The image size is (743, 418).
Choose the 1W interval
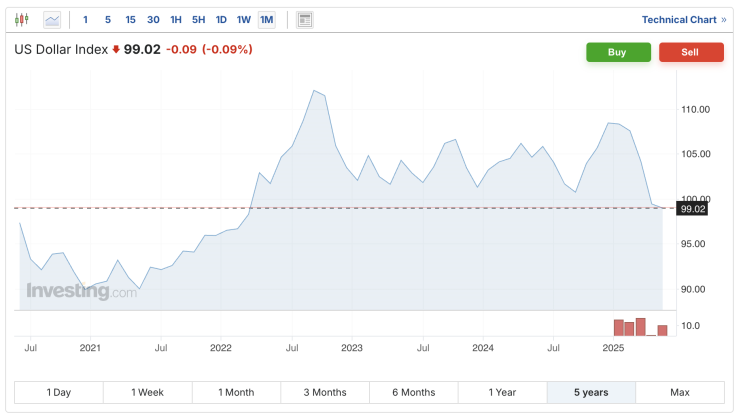[244, 20]
